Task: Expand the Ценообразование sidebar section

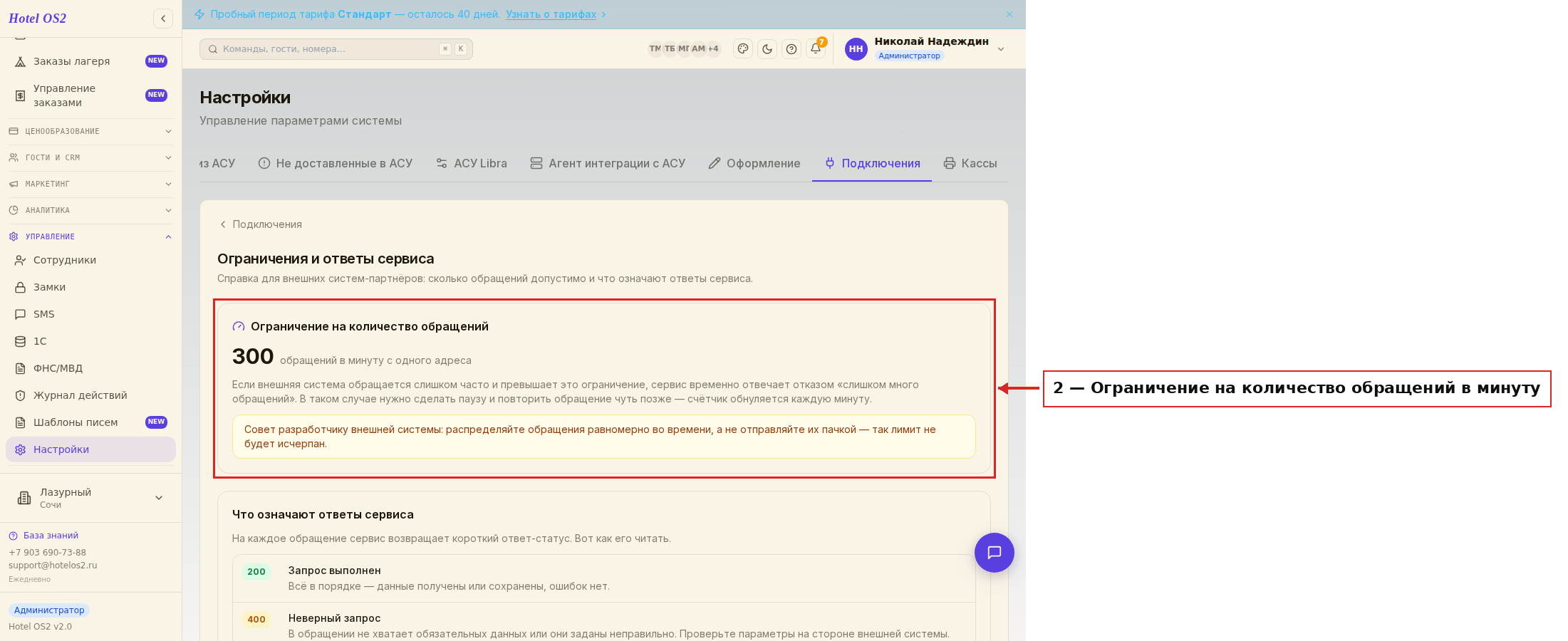Action: pyautogui.click(x=90, y=131)
